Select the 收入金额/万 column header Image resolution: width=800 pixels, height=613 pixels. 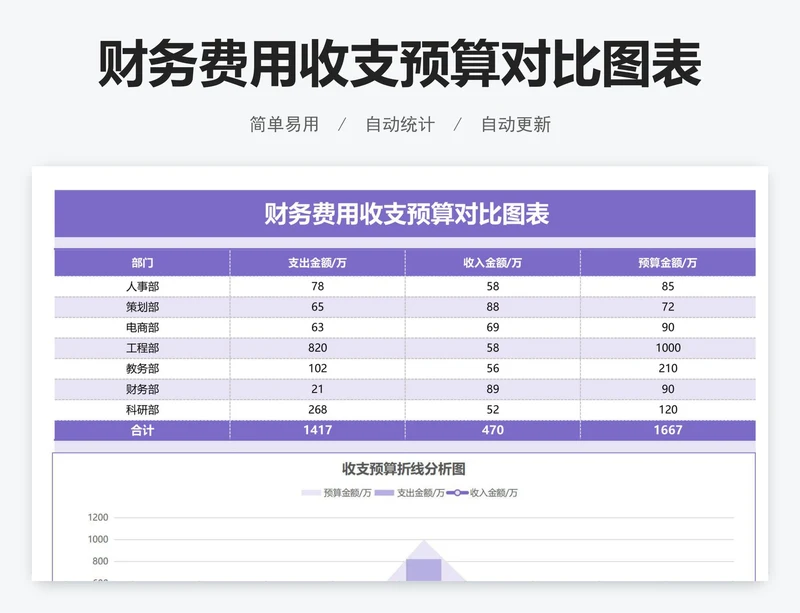pos(492,263)
